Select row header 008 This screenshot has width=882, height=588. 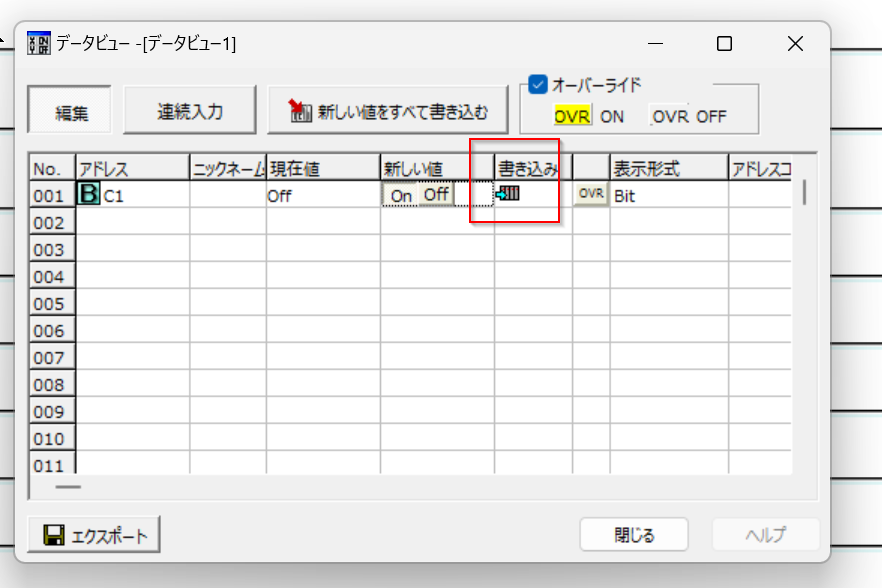[52, 384]
